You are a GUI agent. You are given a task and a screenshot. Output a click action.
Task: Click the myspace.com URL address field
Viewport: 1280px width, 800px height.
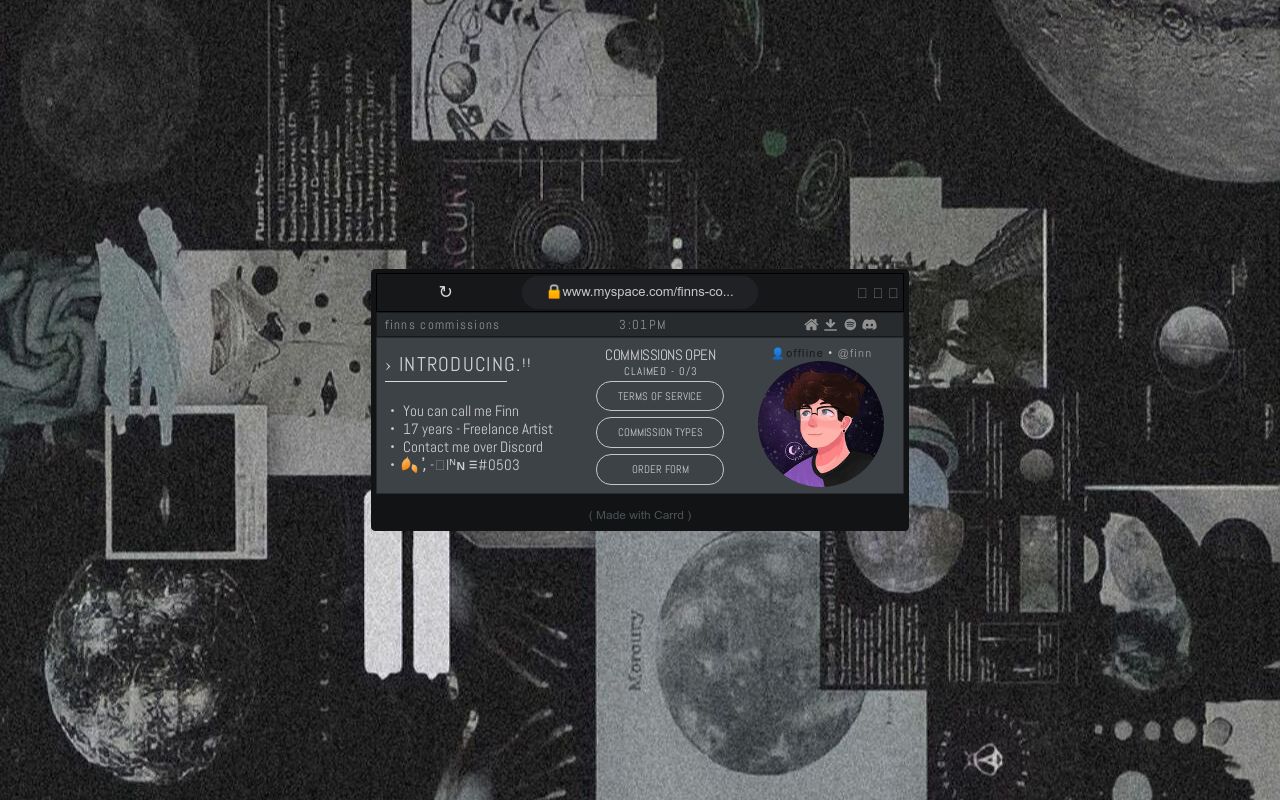(x=648, y=292)
